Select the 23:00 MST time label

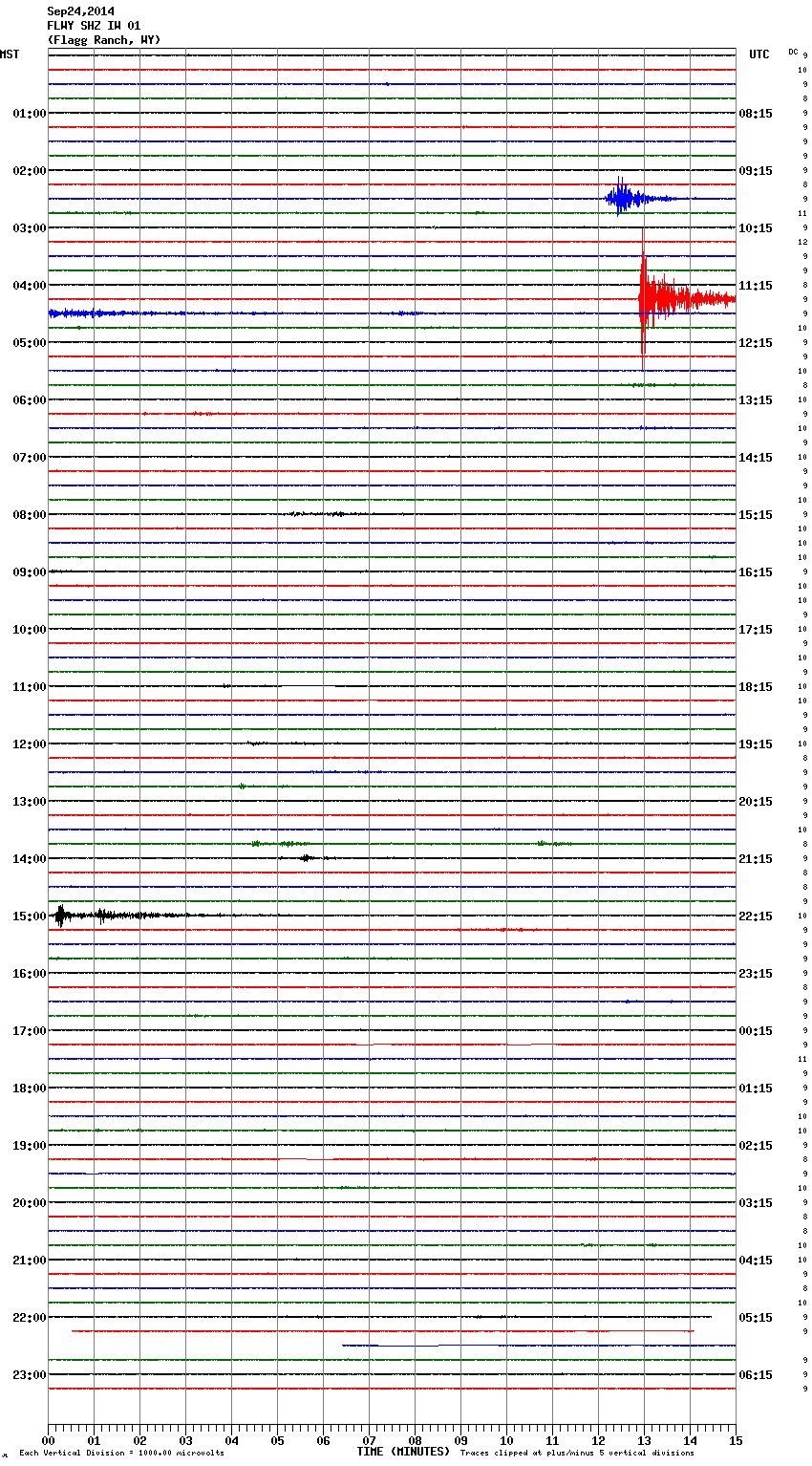pos(29,1375)
